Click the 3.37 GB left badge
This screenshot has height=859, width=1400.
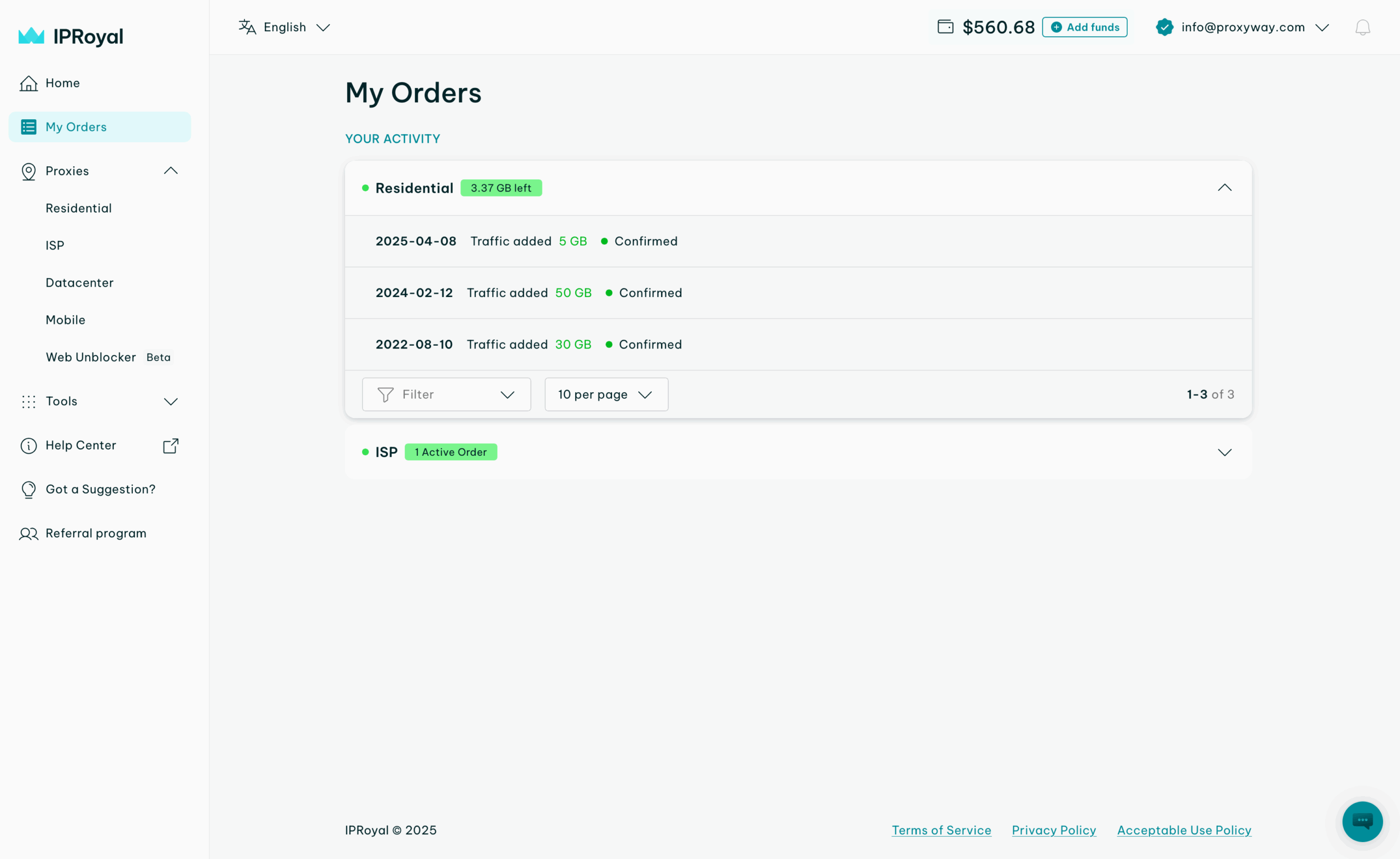coord(500,188)
